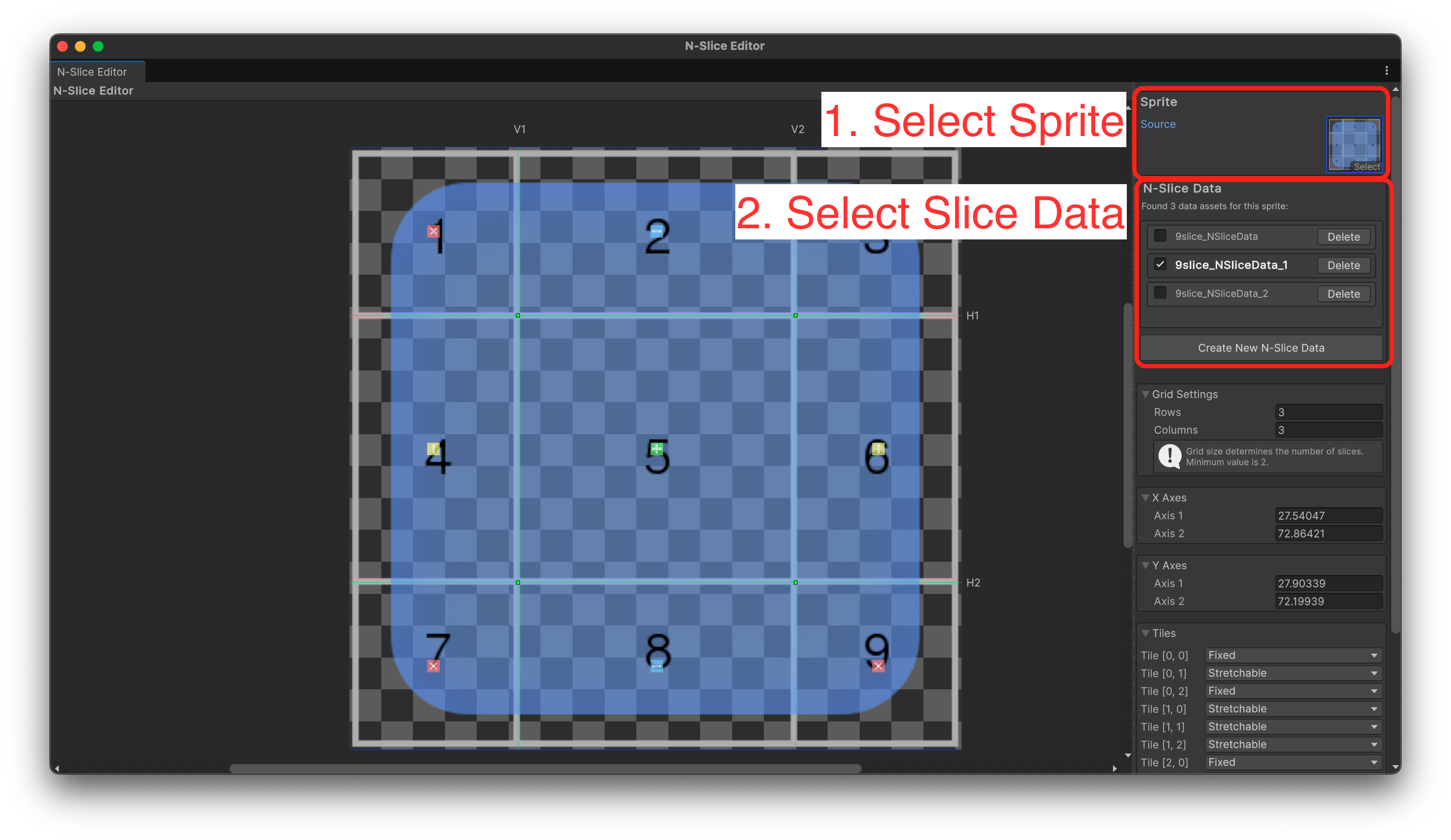Click the H2 axis label

coord(973,583)
